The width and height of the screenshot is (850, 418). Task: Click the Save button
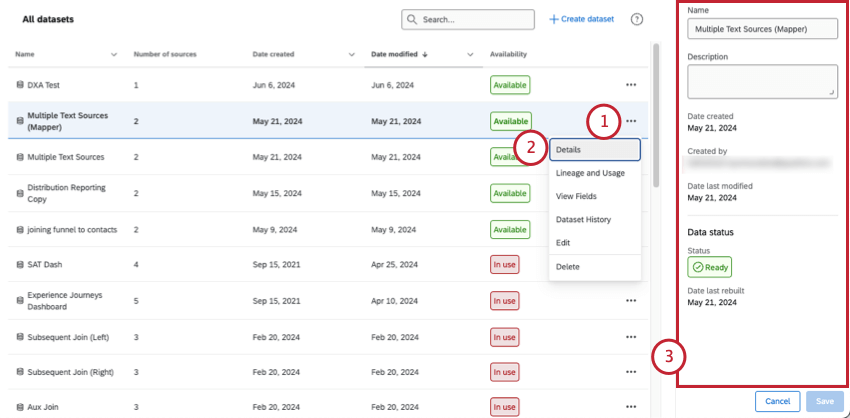coord(824,401)
